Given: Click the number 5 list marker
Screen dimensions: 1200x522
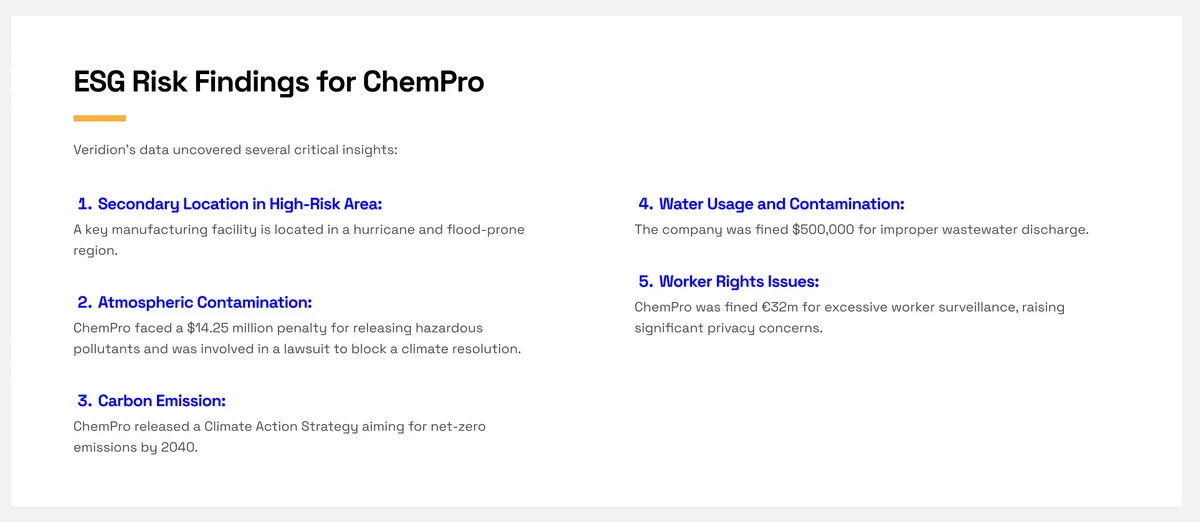Looking at the screenshot, I should click(646, 282).
